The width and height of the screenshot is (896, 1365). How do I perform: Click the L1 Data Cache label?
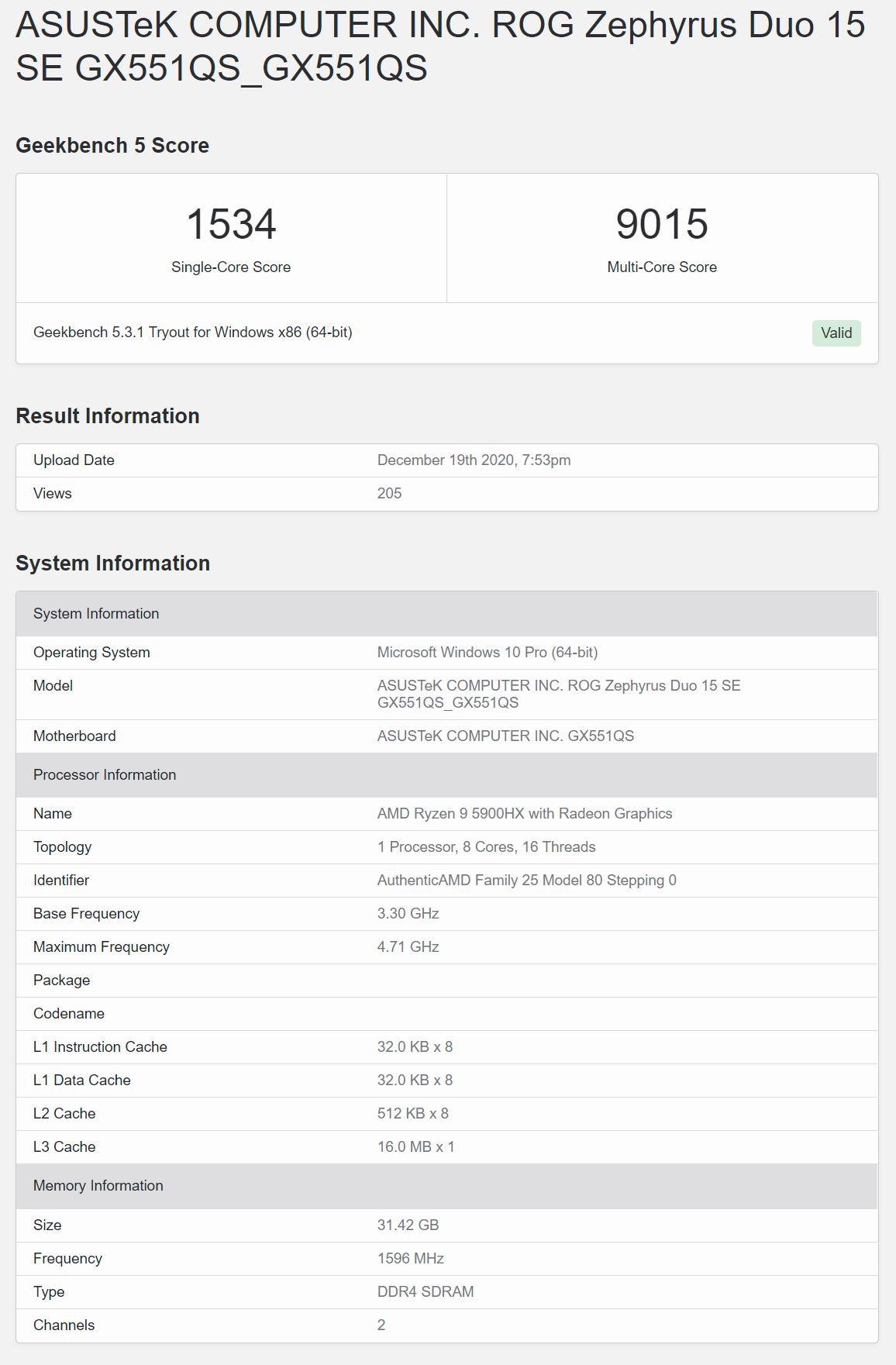[81, 1081]
